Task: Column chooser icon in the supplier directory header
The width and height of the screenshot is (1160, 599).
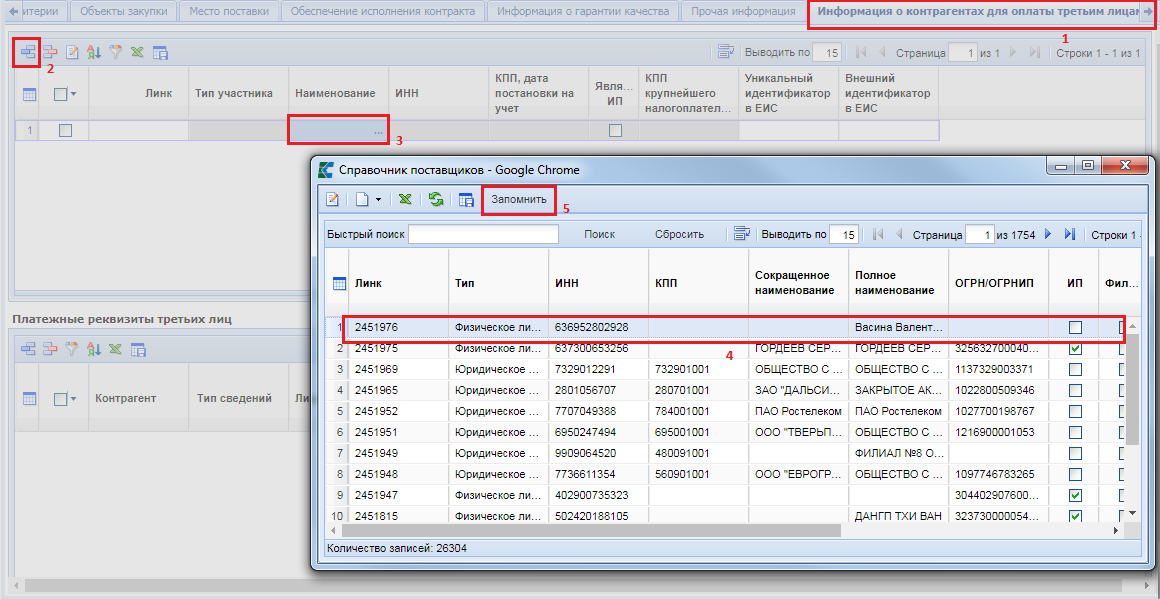Action: tap(340, 283)
